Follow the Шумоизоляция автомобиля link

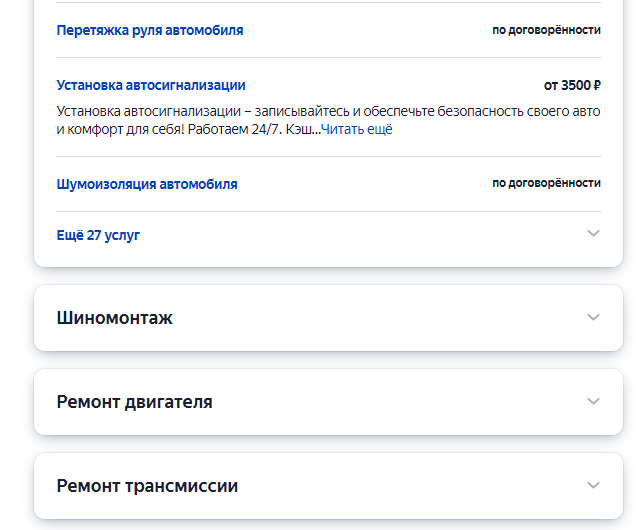[x=147, y=184]
